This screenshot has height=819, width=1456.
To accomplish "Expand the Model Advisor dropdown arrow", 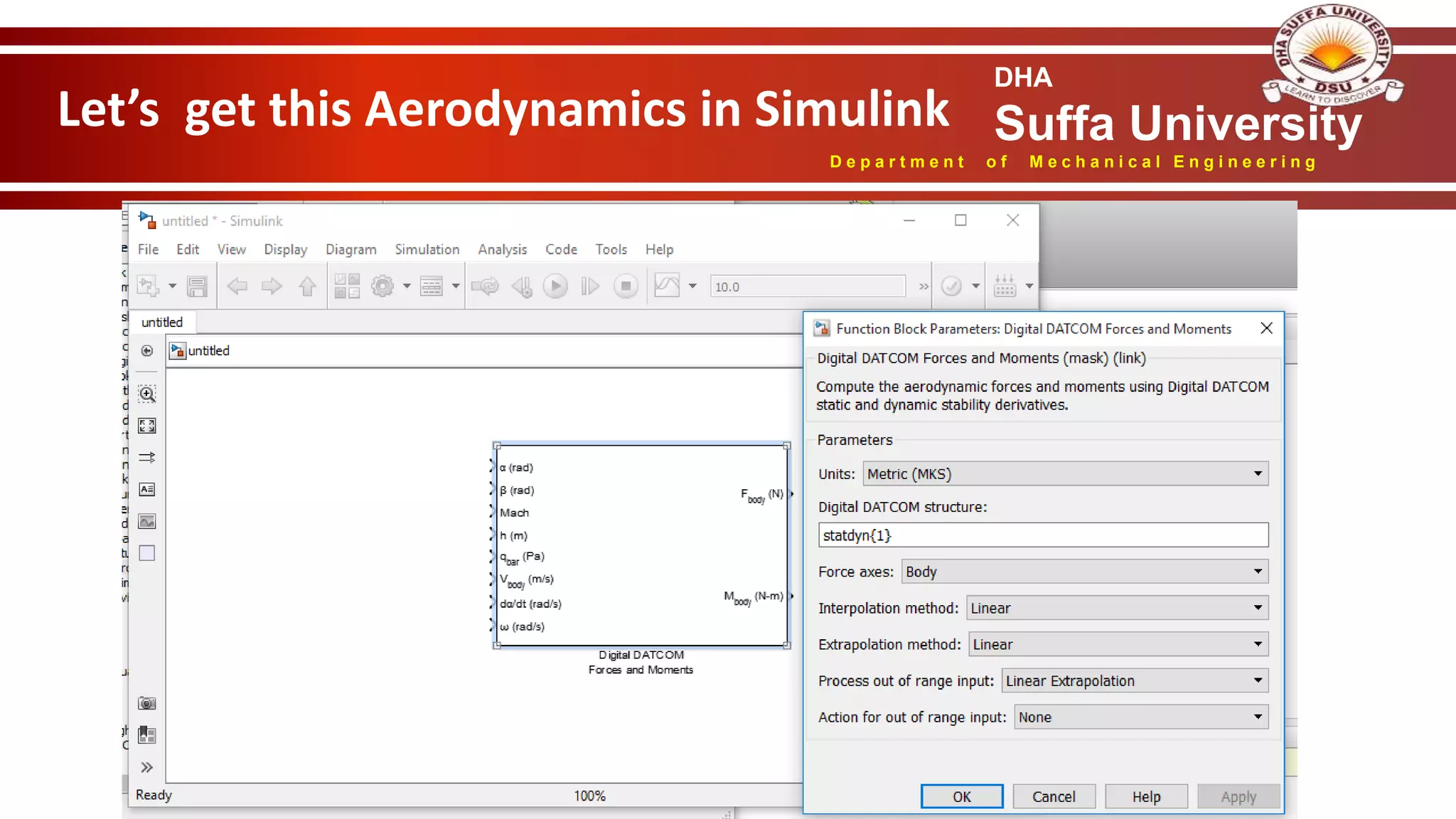I will (975, 286).
